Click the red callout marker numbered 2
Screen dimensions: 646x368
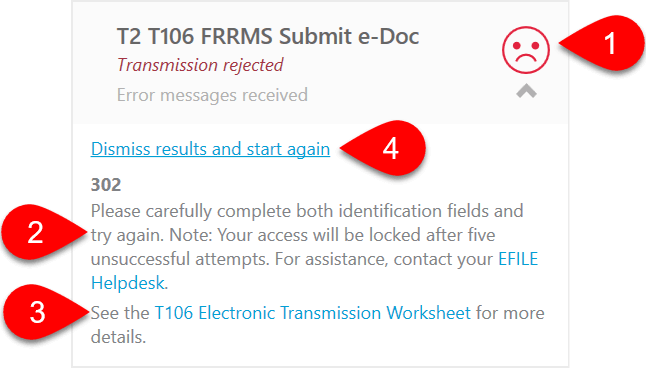click(x=44, y=232)
